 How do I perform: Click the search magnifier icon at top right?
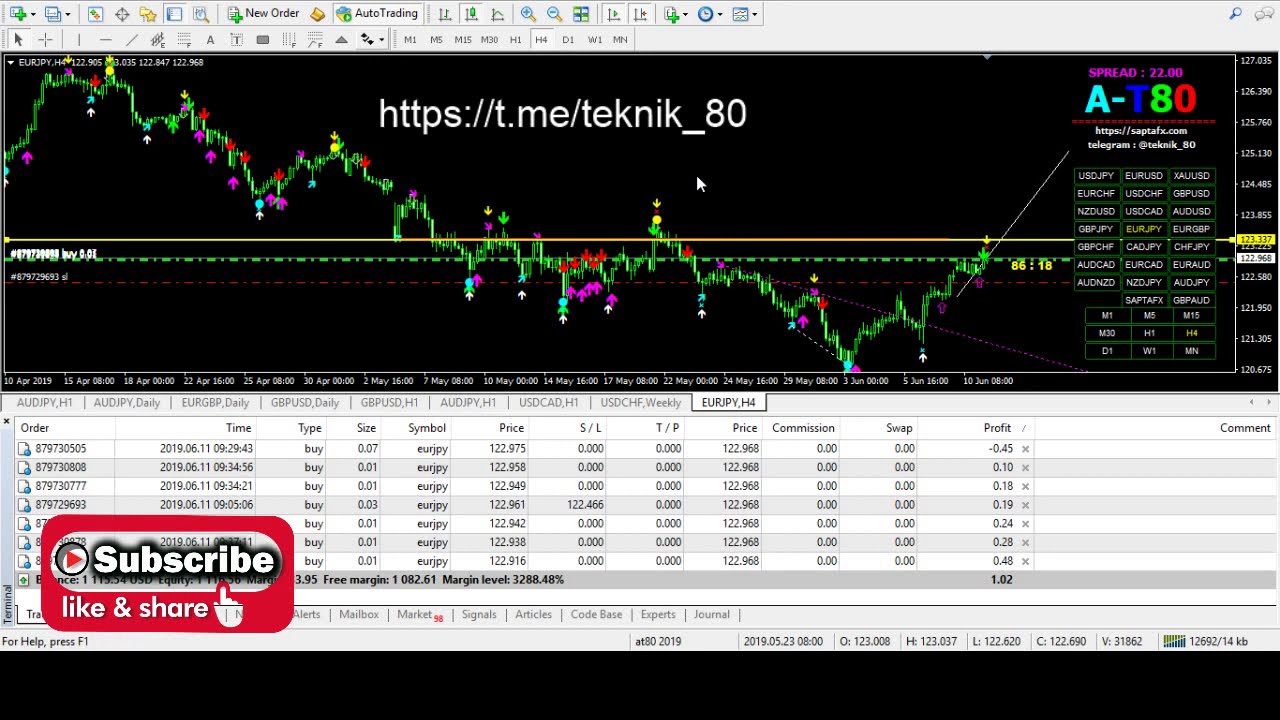(x=1236, y=14)
